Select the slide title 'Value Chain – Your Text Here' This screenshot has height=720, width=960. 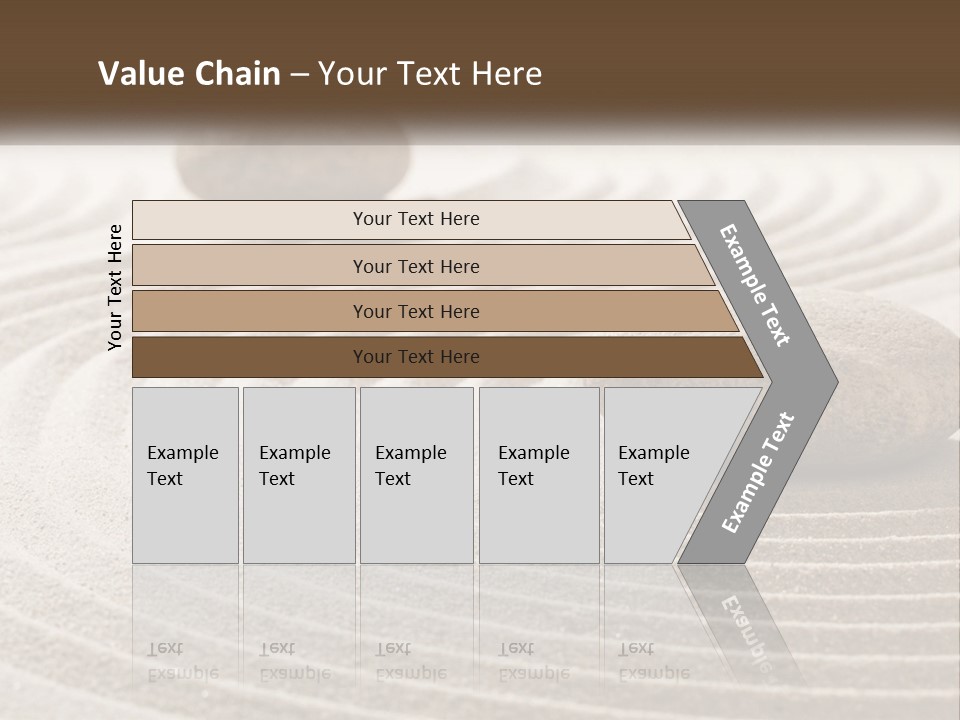pyautogui.click(x=320, y=73)
